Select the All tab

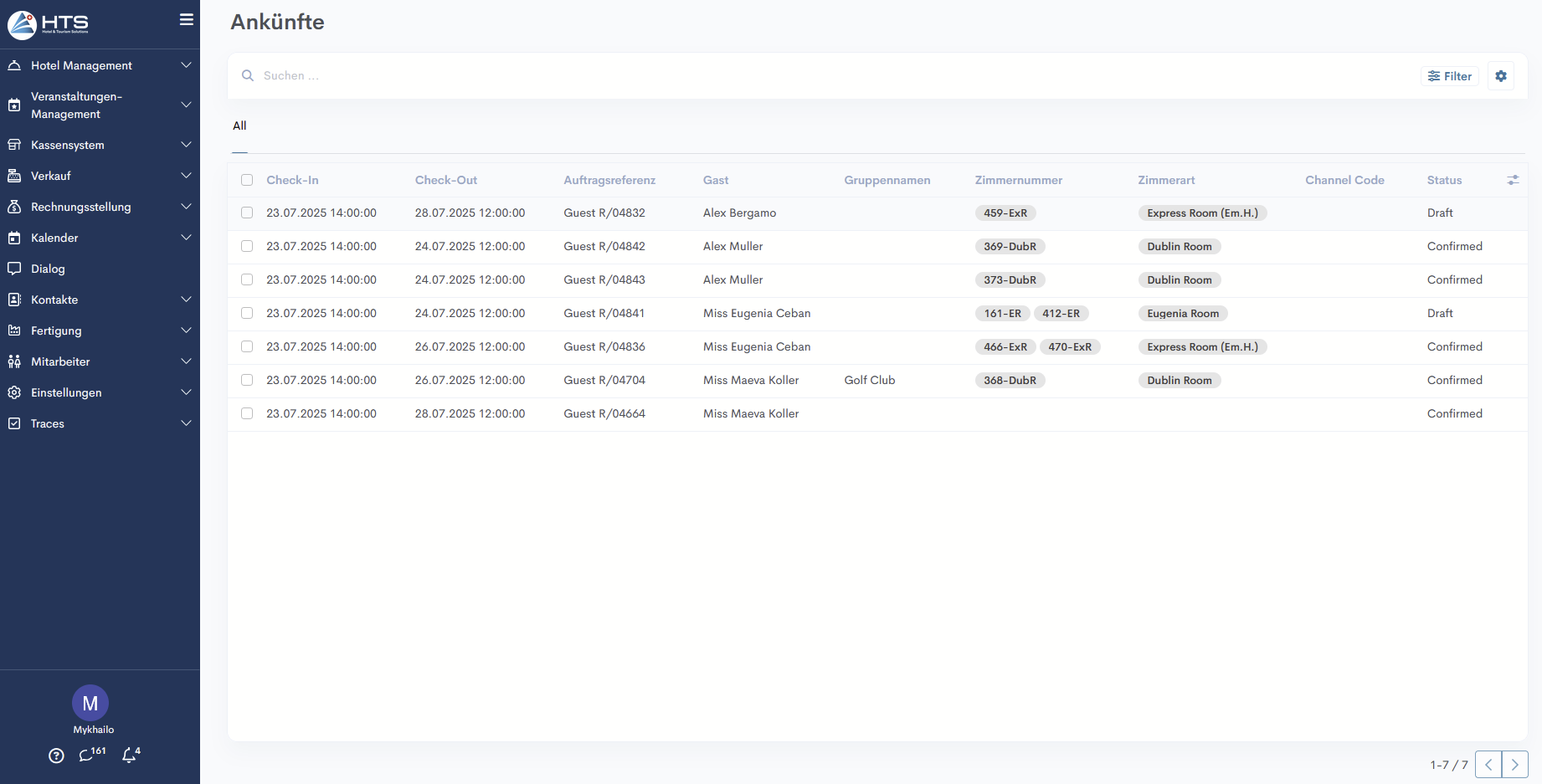click(239, 126)
